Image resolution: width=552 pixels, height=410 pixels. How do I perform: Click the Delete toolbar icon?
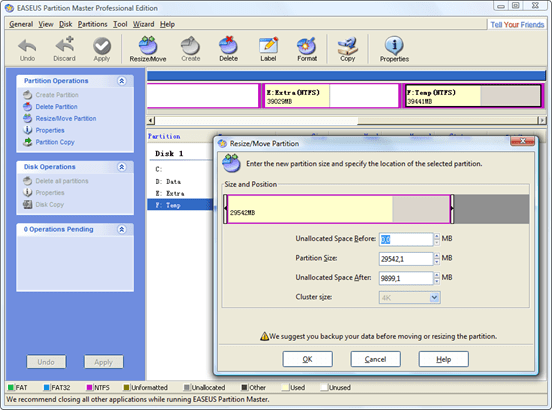(228, 46)
